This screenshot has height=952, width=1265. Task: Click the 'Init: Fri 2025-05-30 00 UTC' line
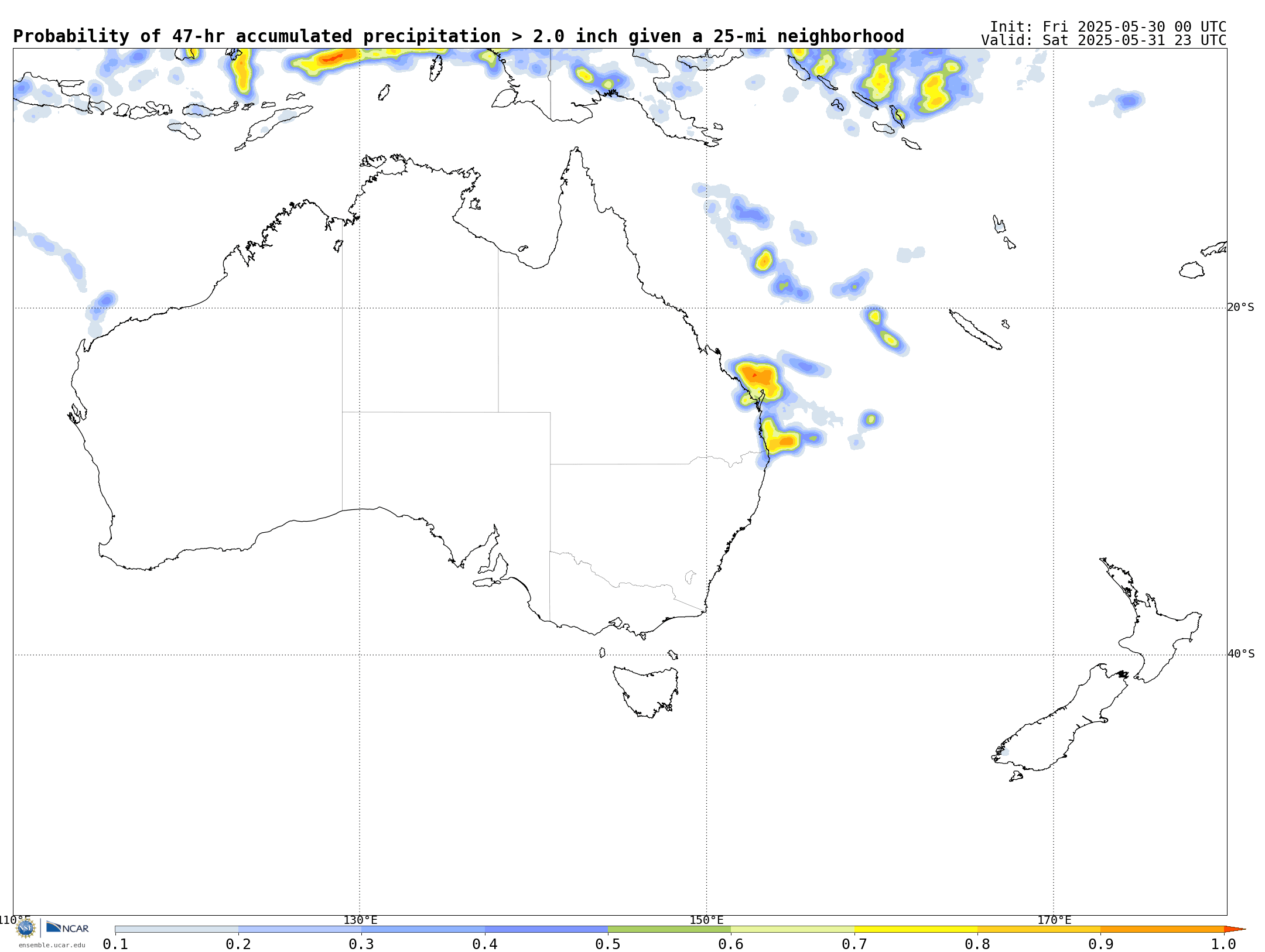point(1107,27)
